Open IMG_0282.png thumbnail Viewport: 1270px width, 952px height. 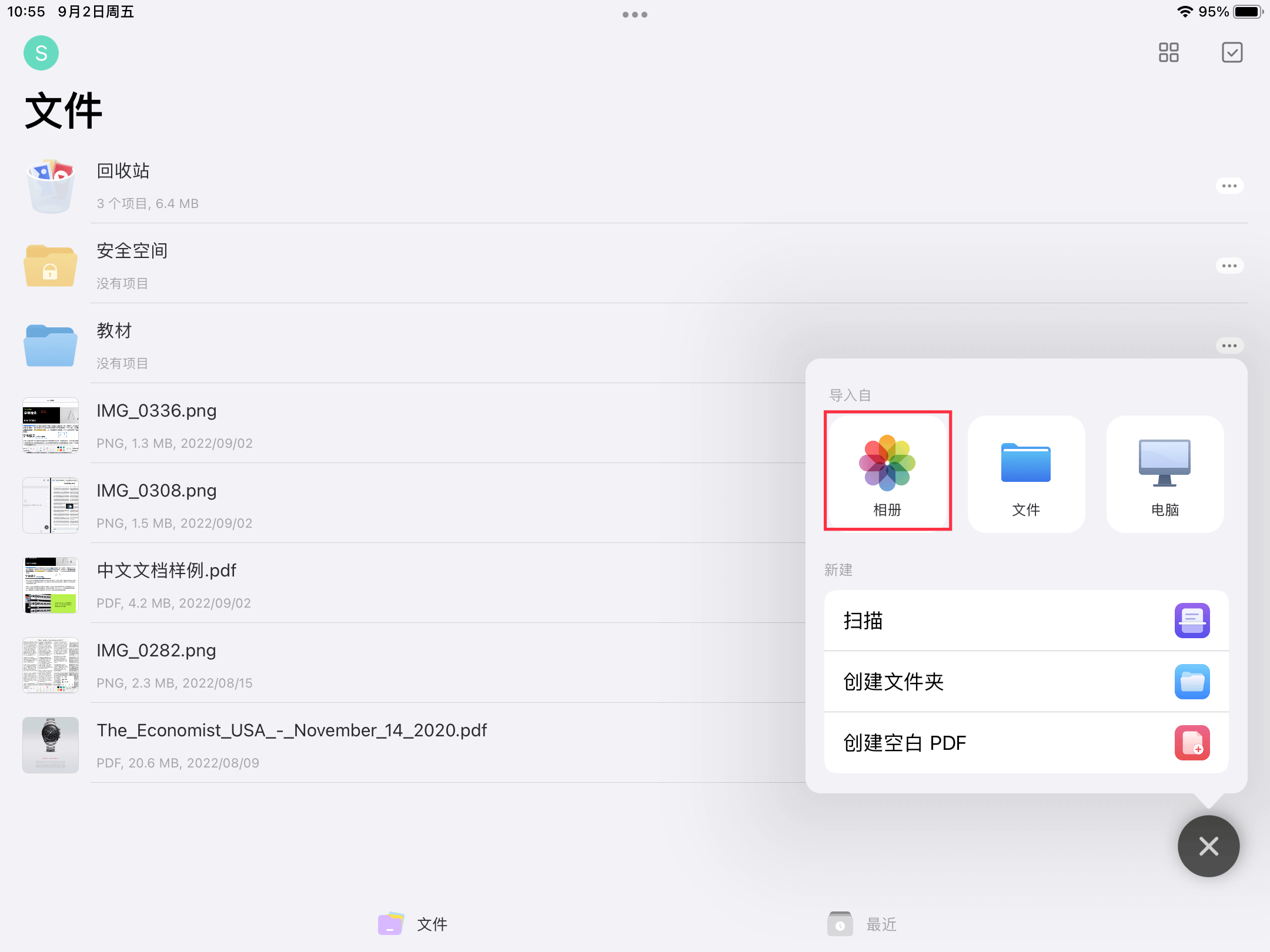51,665
